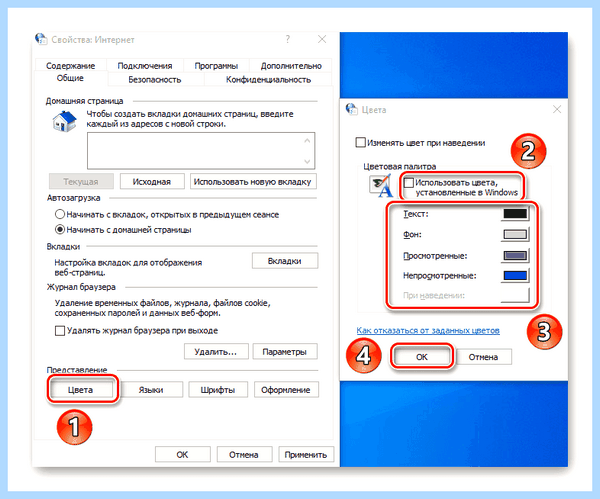This screenshot has height=499, width=600.
Task: Click the home page box scroll up arrow
Action: (307, 141)
